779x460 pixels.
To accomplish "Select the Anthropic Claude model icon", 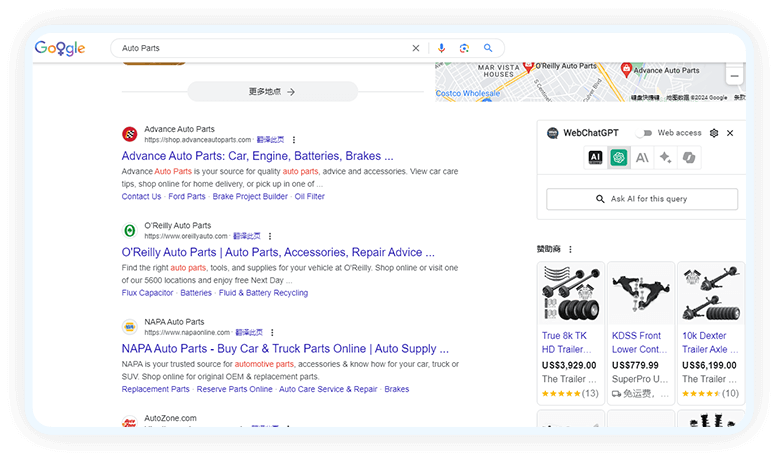I will click(x=642, y=158).
